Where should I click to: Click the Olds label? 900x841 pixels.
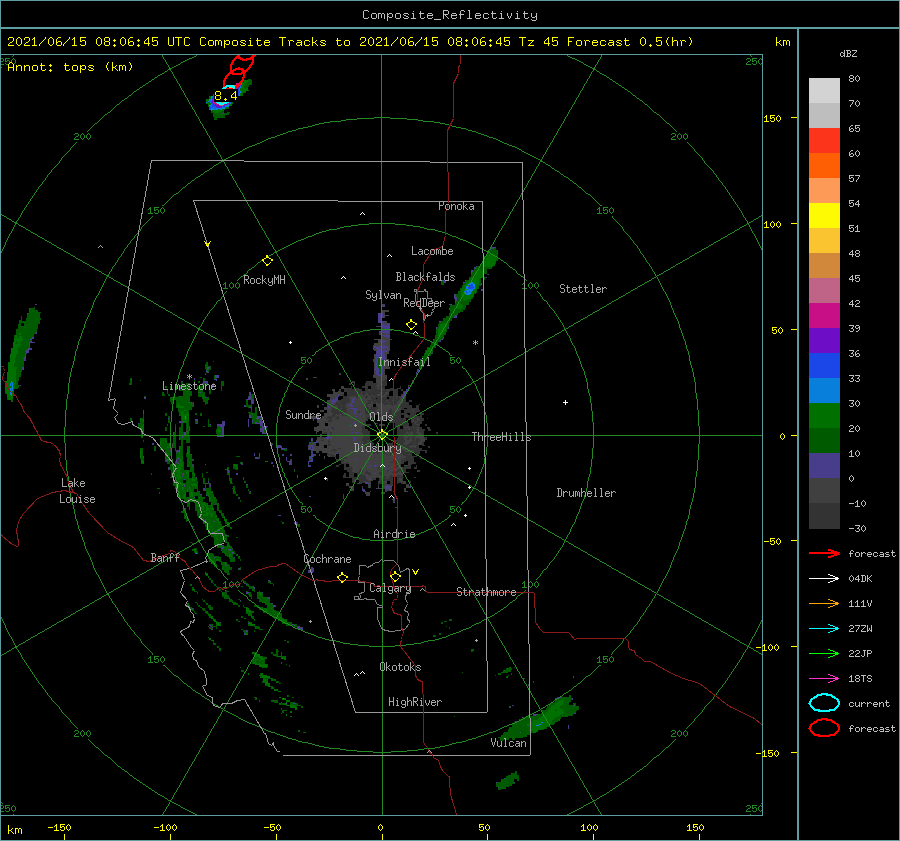coord(381,417)
